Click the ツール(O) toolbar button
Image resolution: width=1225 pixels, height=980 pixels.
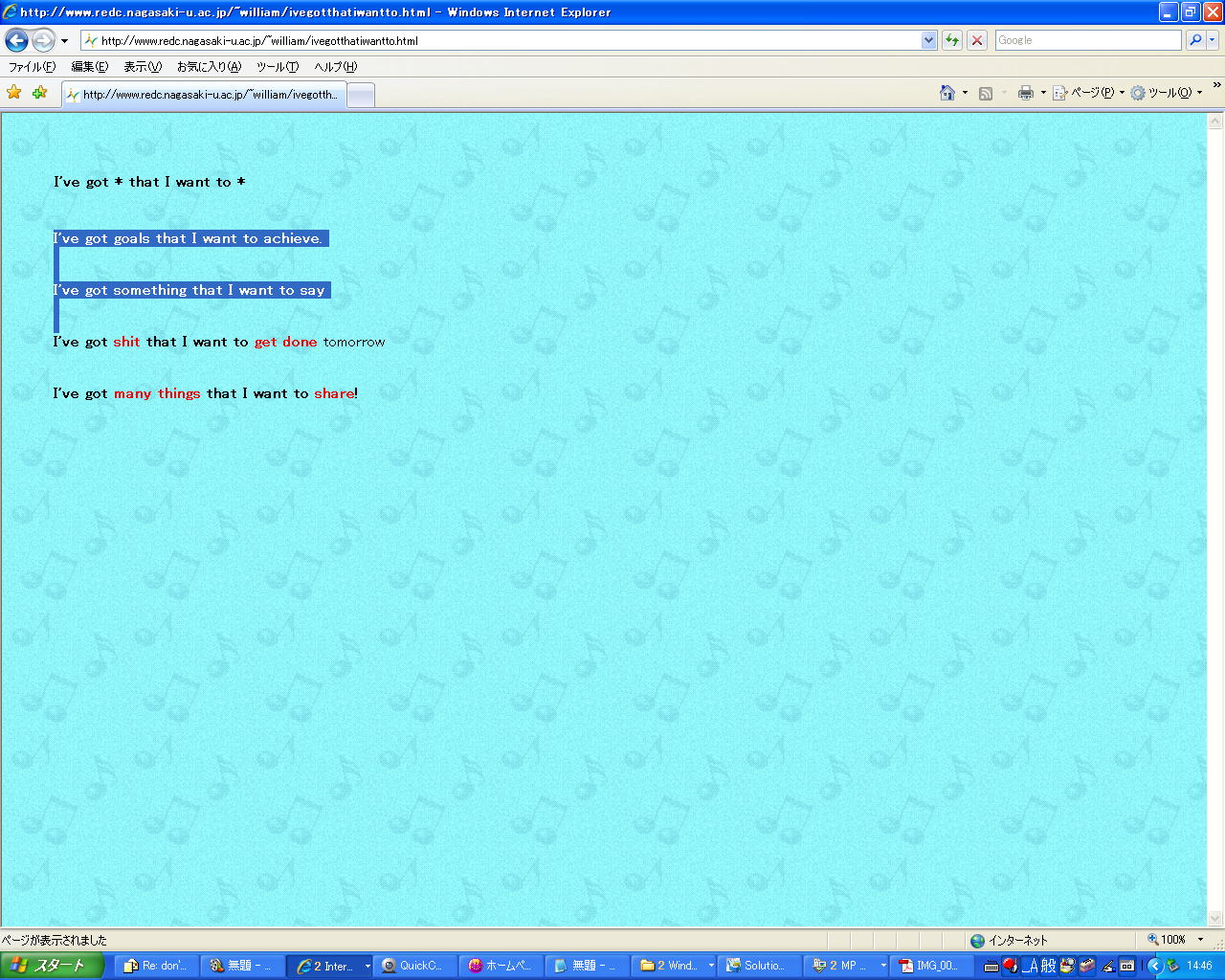pos(1162,93)
